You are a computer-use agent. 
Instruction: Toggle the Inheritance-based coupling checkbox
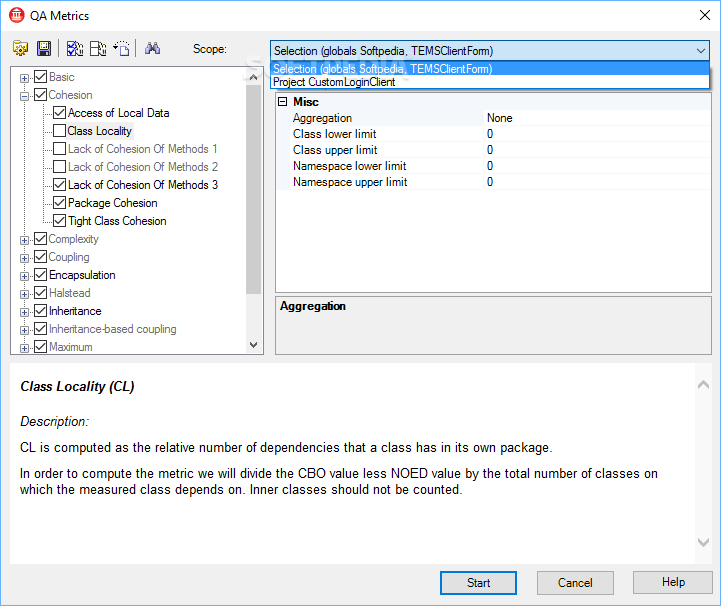(40, 329)
